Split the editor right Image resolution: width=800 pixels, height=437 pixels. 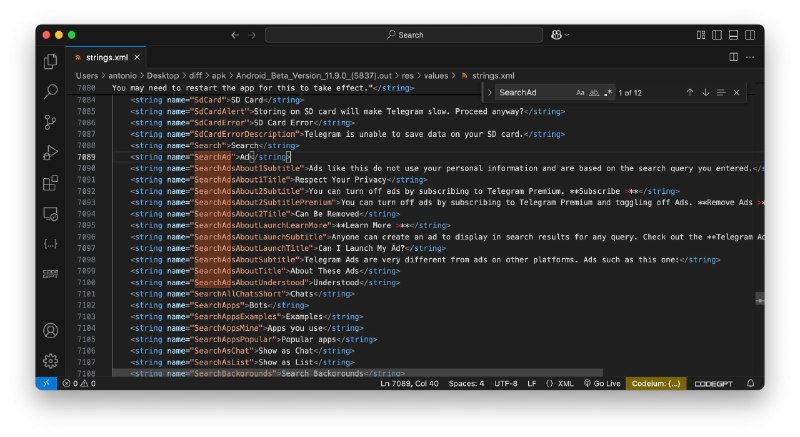(733, 57)
